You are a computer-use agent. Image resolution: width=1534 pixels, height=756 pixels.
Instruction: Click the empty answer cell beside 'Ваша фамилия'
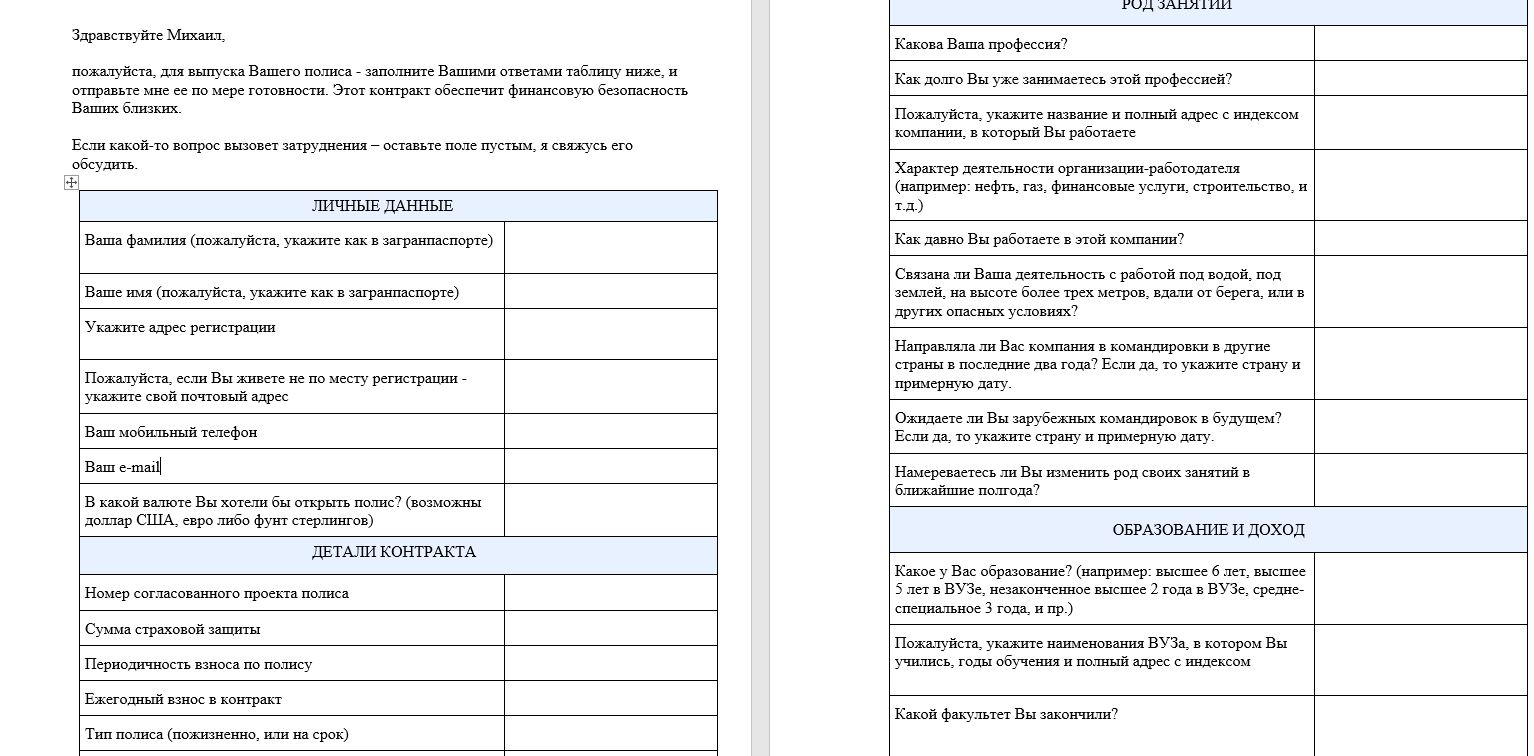click(x=611, y=247)
